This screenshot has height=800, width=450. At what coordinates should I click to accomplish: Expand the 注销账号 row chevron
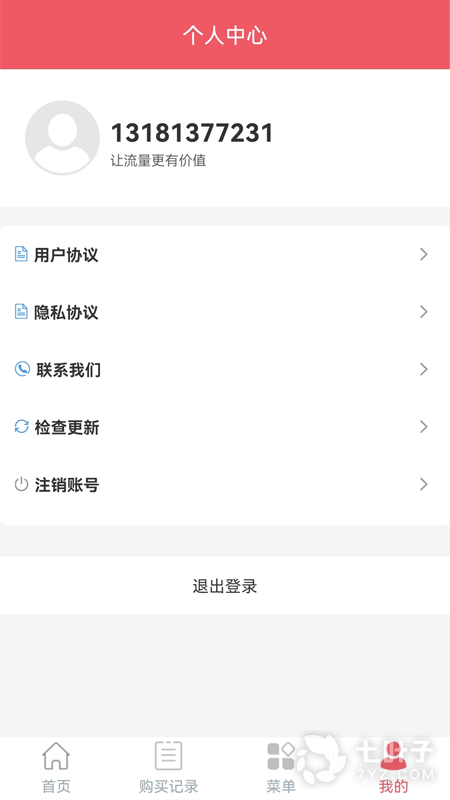[x=423, y=484]
